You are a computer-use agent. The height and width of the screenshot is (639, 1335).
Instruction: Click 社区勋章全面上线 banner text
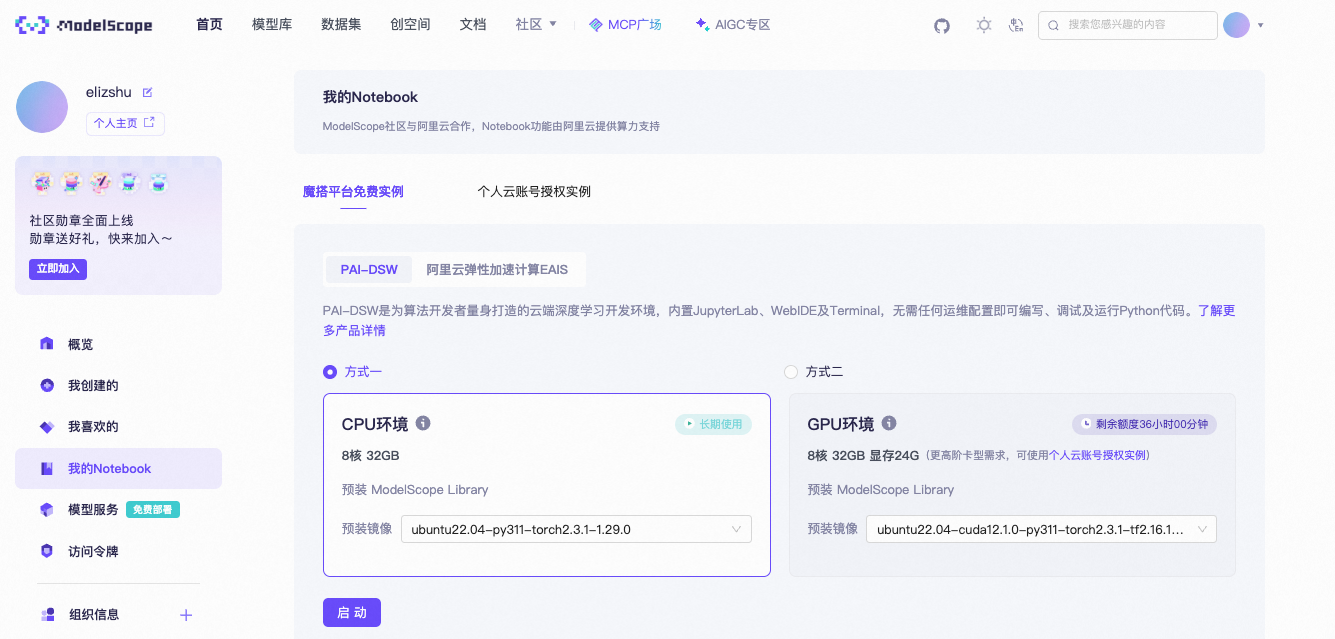tap(81, 220)
